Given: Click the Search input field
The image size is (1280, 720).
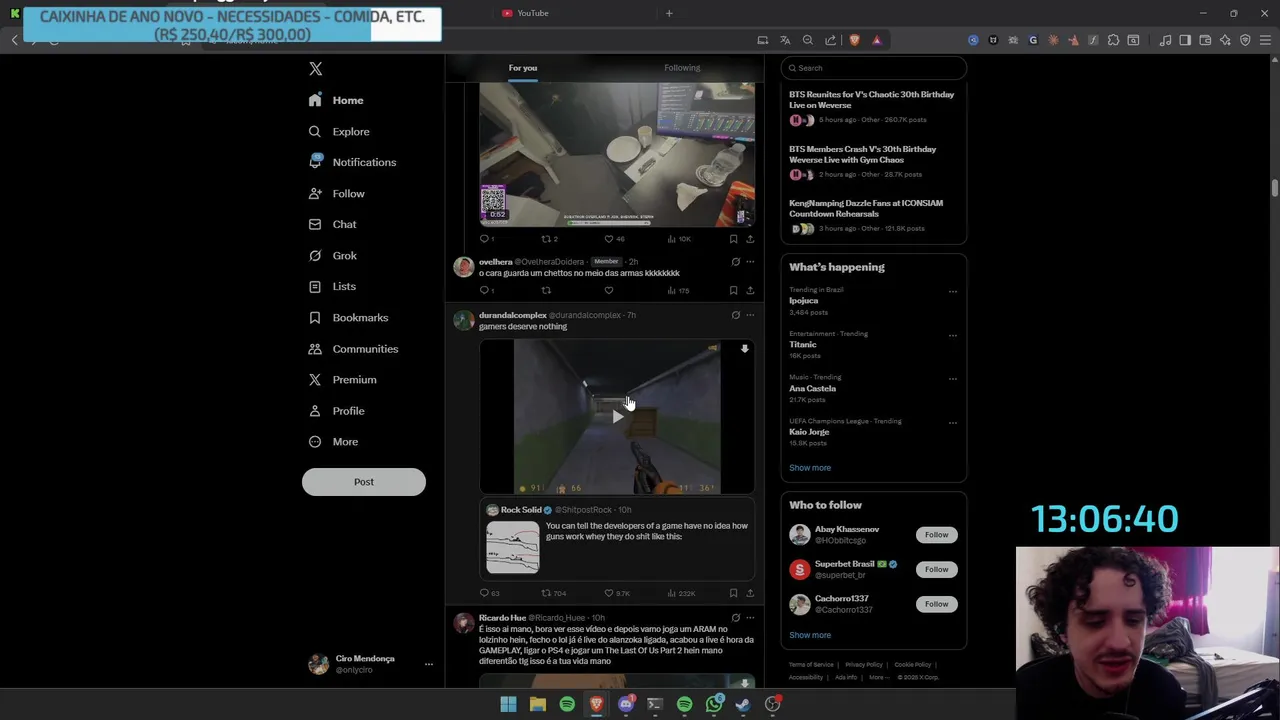Looking at the screenshot, I should (x=874, y=68).
